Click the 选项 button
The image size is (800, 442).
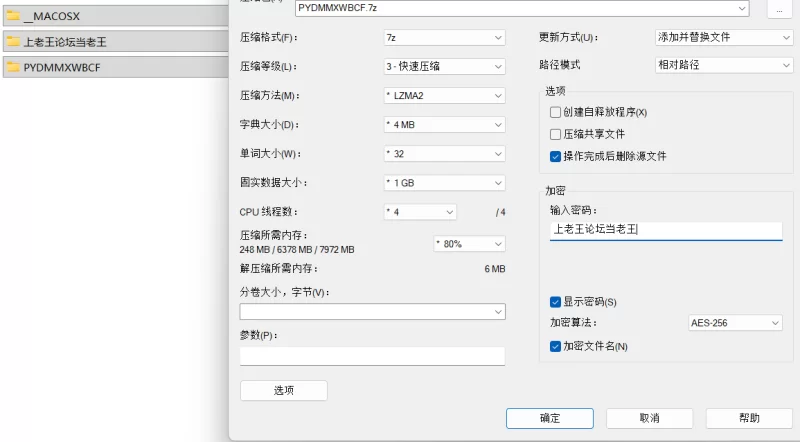pyautogui.click(x=284, y=390)
